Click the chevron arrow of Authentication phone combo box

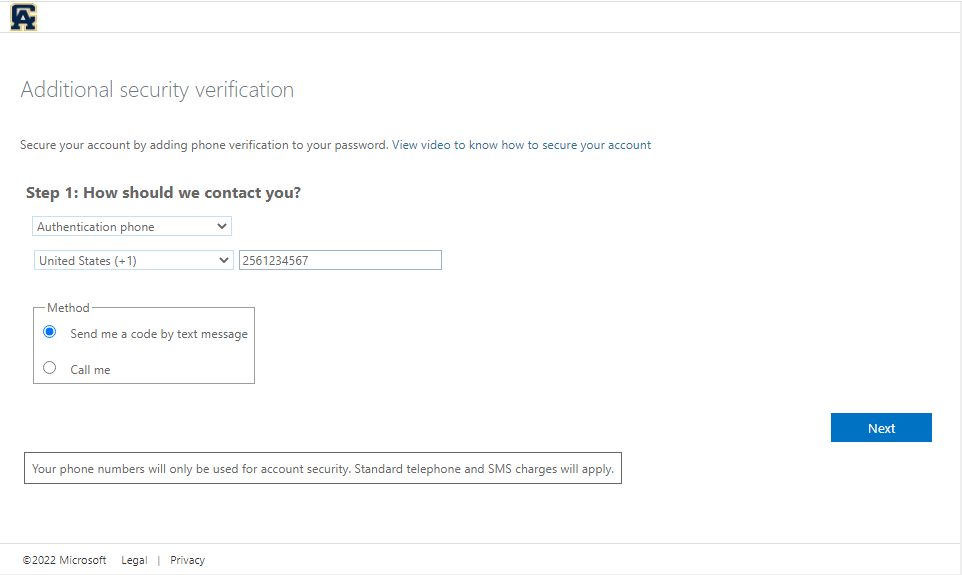pyautogui.click(x=221, y=226)
